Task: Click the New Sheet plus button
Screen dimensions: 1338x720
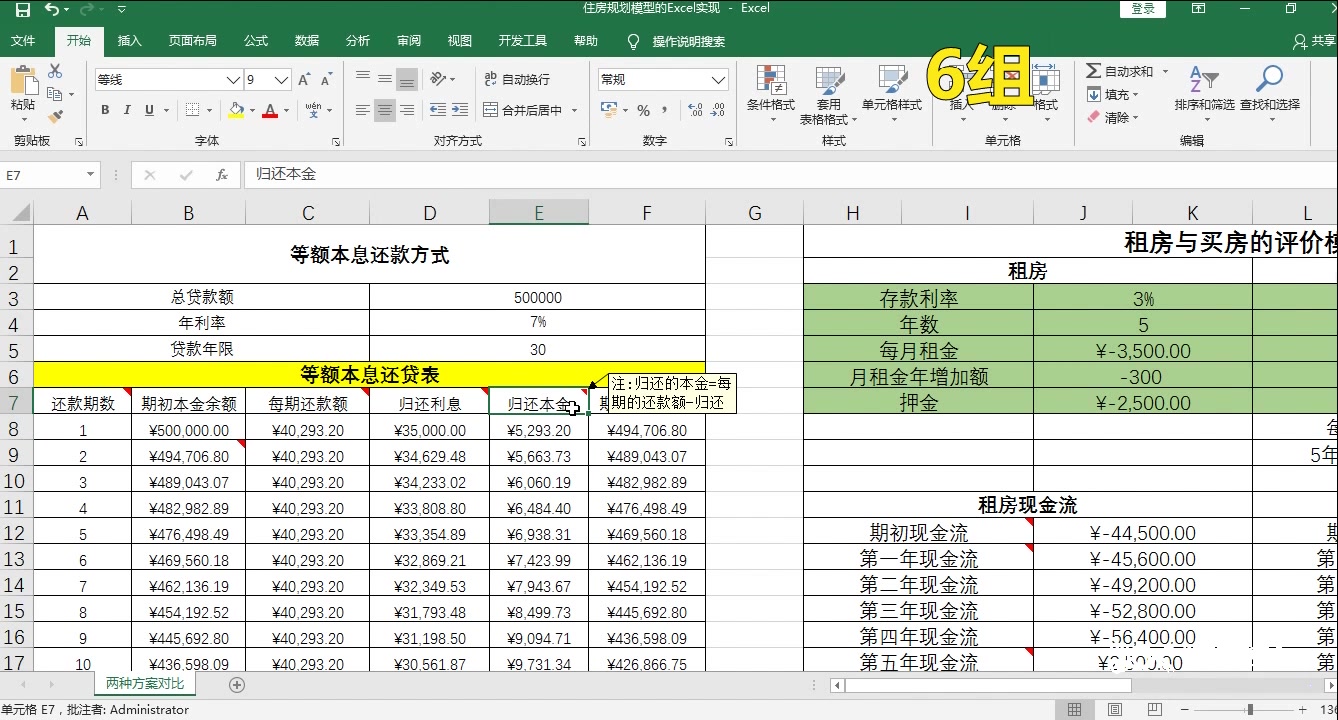Action: (x=237, y=685)
